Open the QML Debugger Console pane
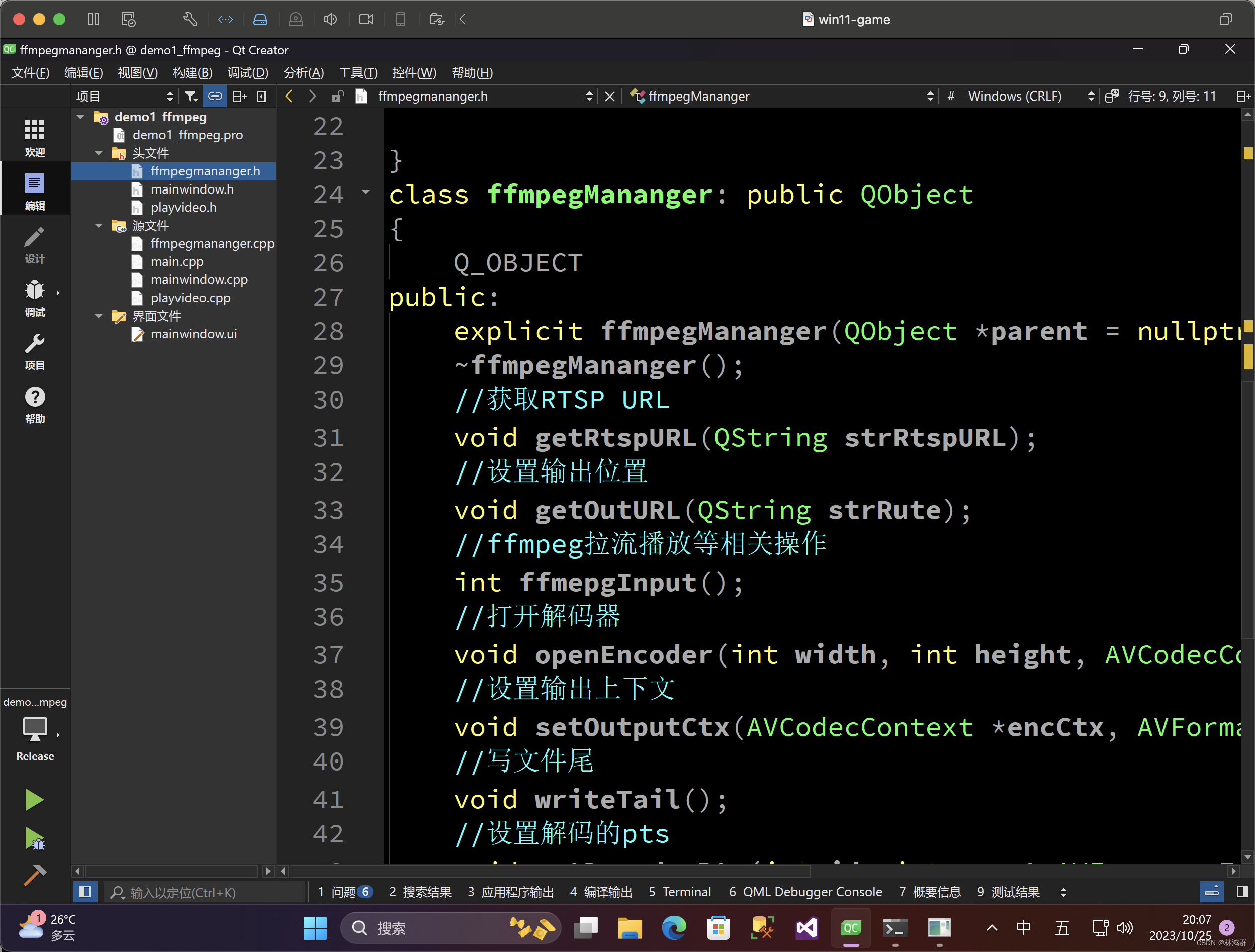Image resolution: width=1255 pixels, height=952 pixels. (805, 892)
